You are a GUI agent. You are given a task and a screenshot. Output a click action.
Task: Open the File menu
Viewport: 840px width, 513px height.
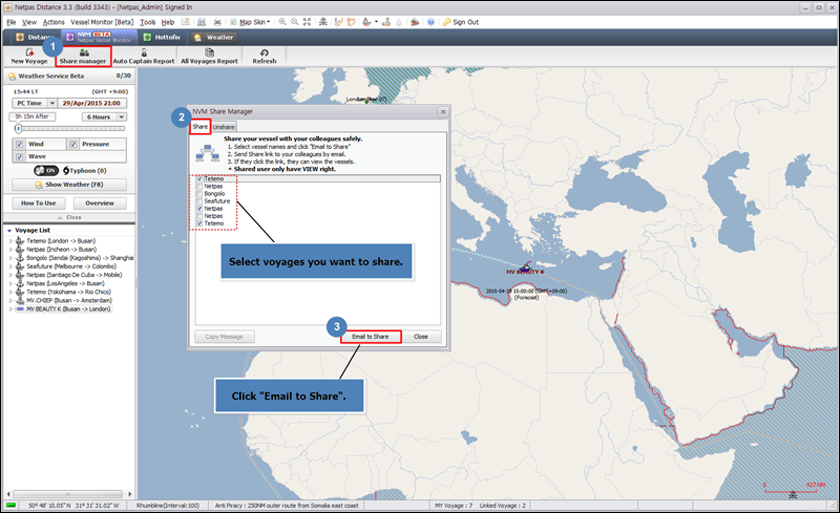point(11,22)
